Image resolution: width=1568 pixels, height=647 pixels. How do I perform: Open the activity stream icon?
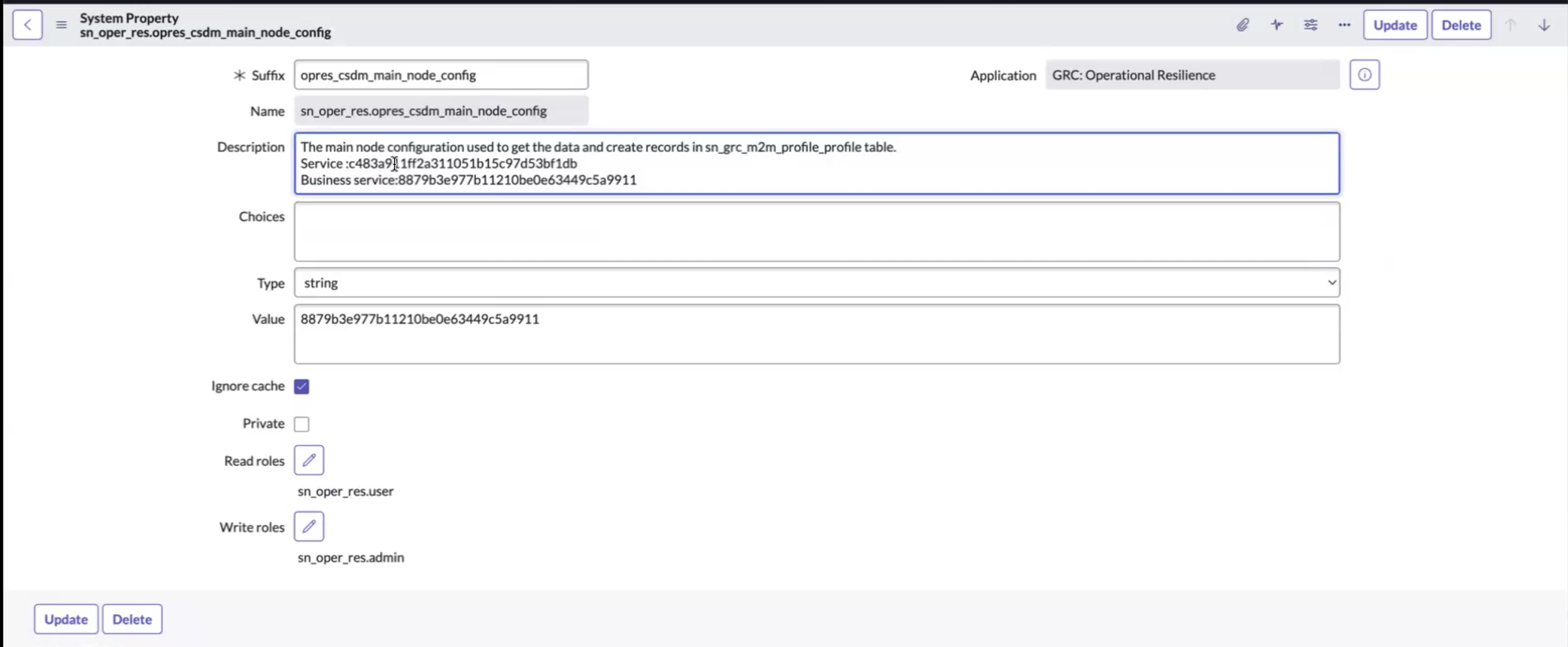coord(1276,25)
